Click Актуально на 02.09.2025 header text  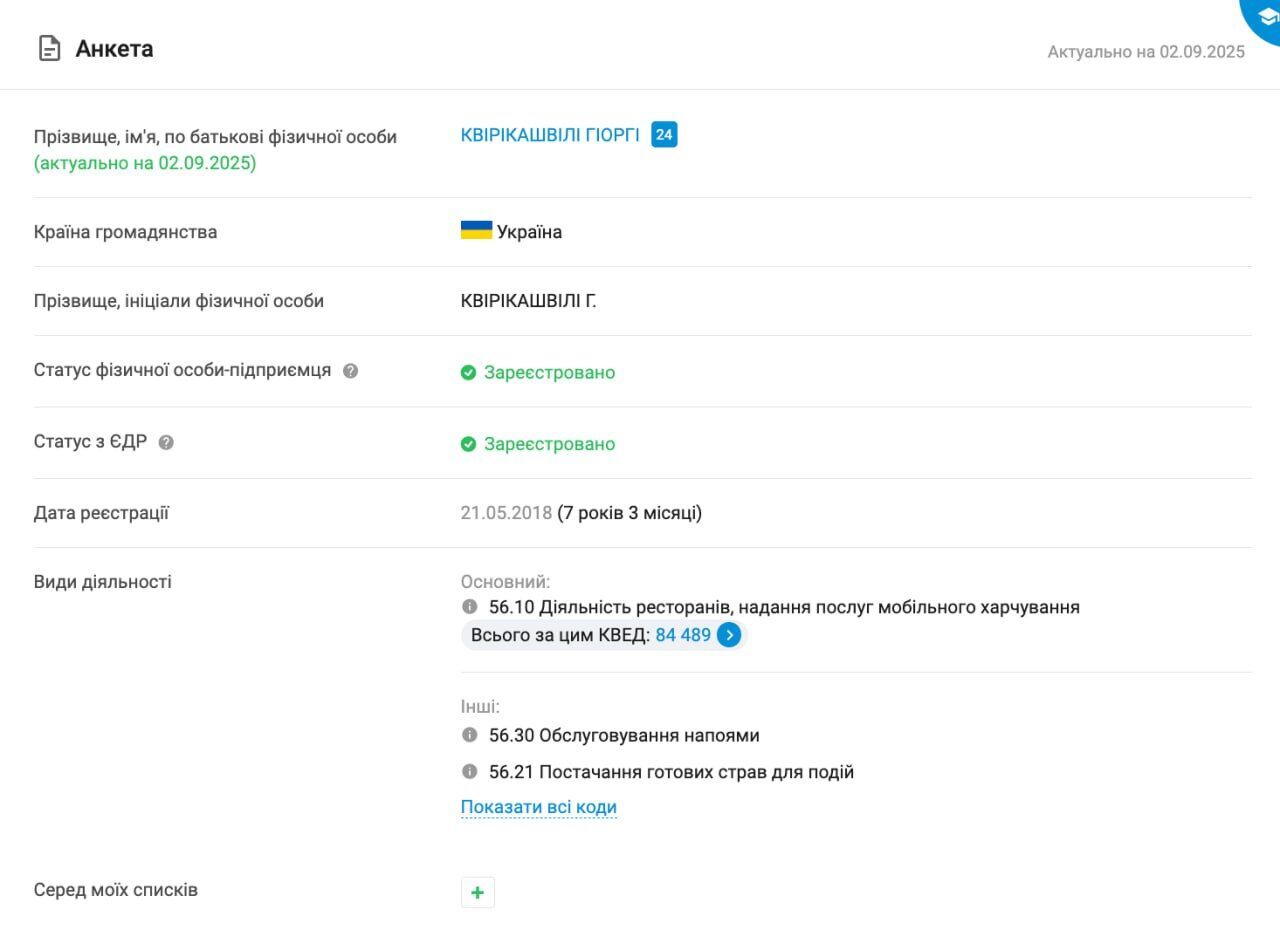click(1146, 52)
